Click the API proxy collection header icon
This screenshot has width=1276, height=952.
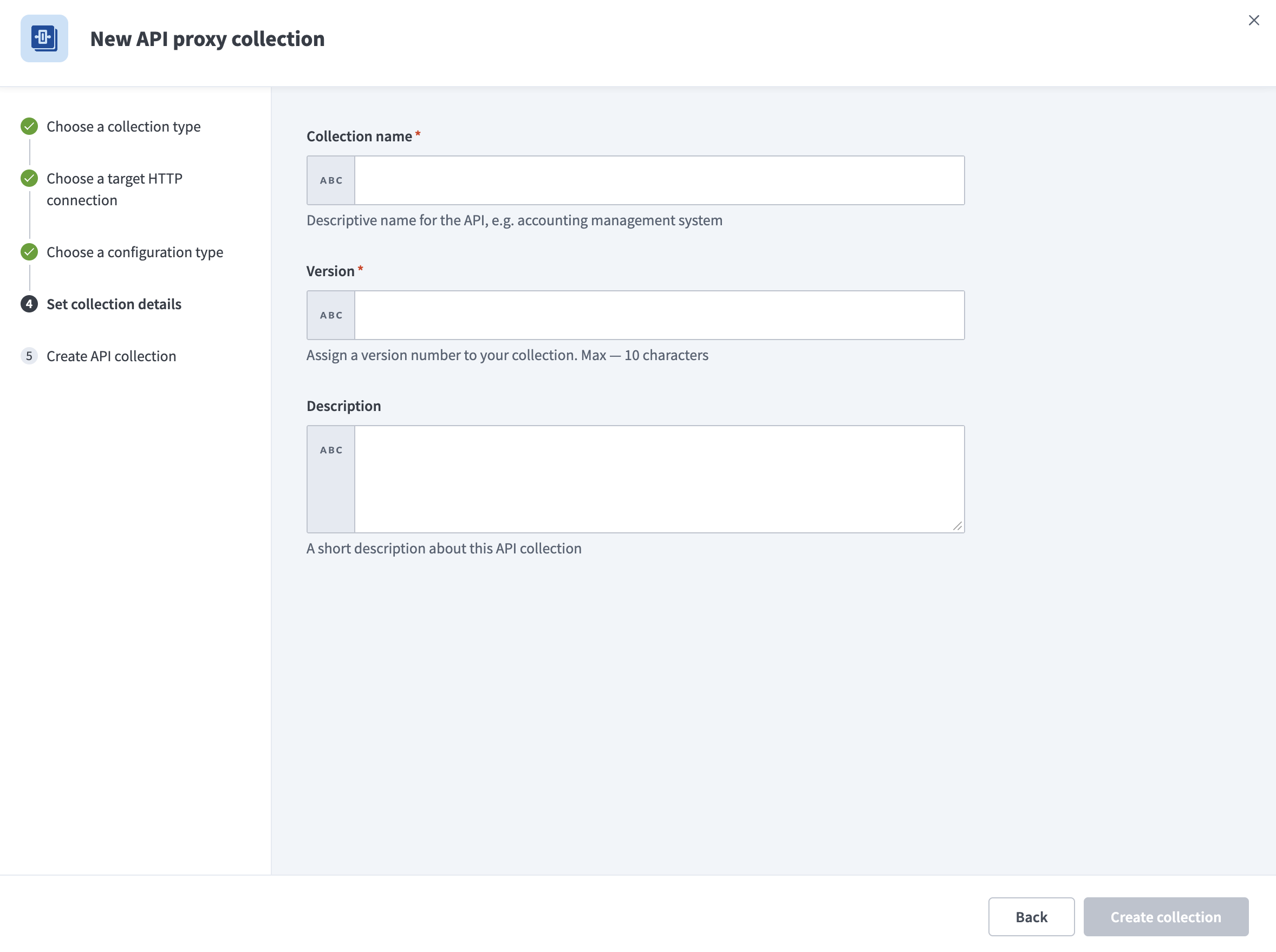pos(44,38)
